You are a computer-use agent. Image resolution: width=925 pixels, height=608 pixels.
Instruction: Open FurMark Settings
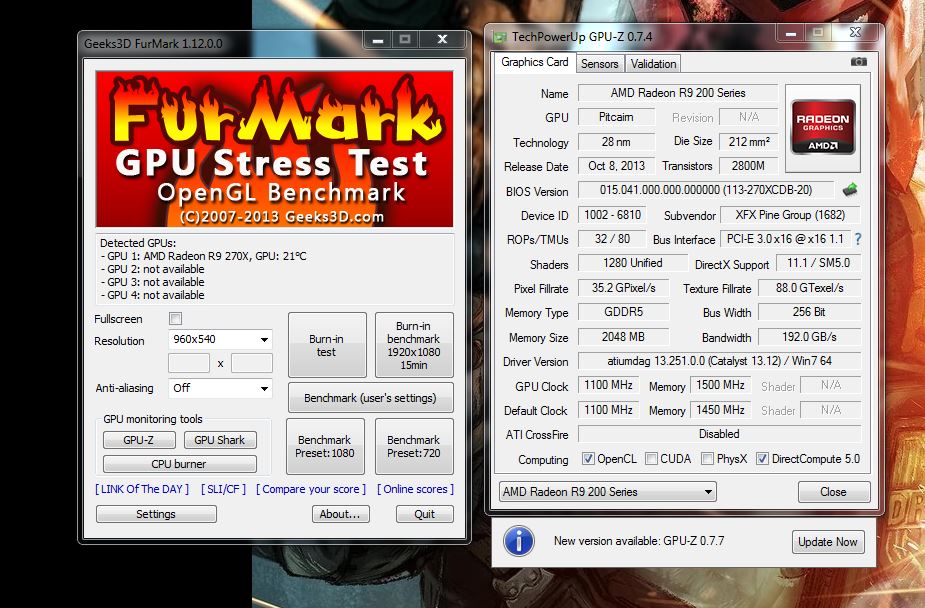click(156, 514)
